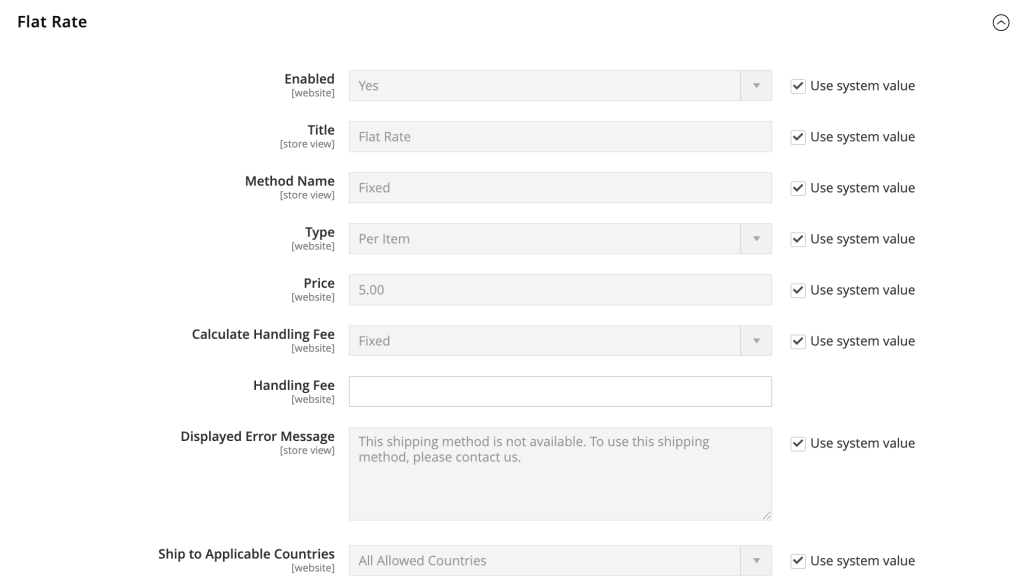This screenshot has width=1024, height=588.
Task: Disable Use system value for Method Name
Action: pos(797,188)
